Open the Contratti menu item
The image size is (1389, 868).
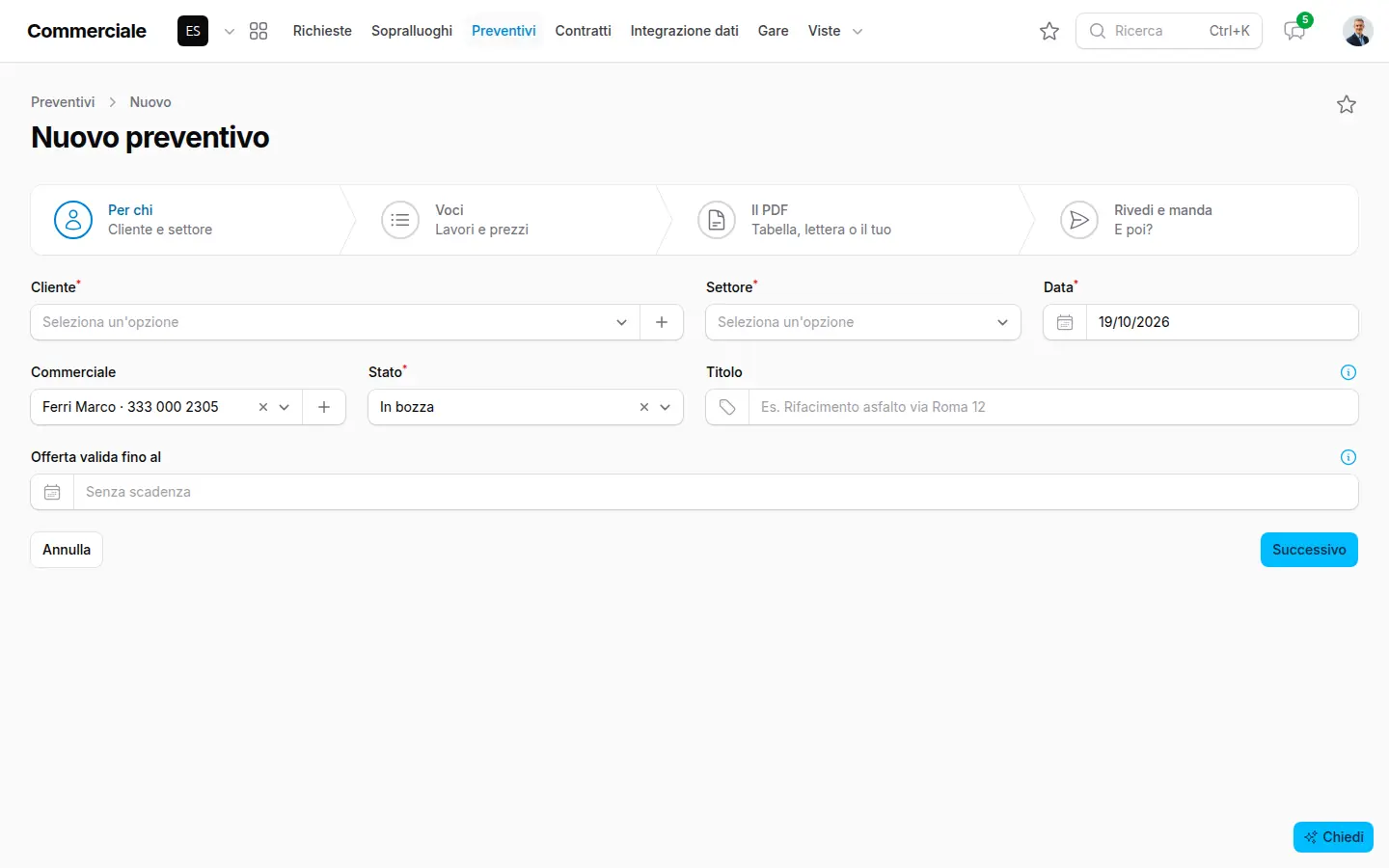click(583, 31)
